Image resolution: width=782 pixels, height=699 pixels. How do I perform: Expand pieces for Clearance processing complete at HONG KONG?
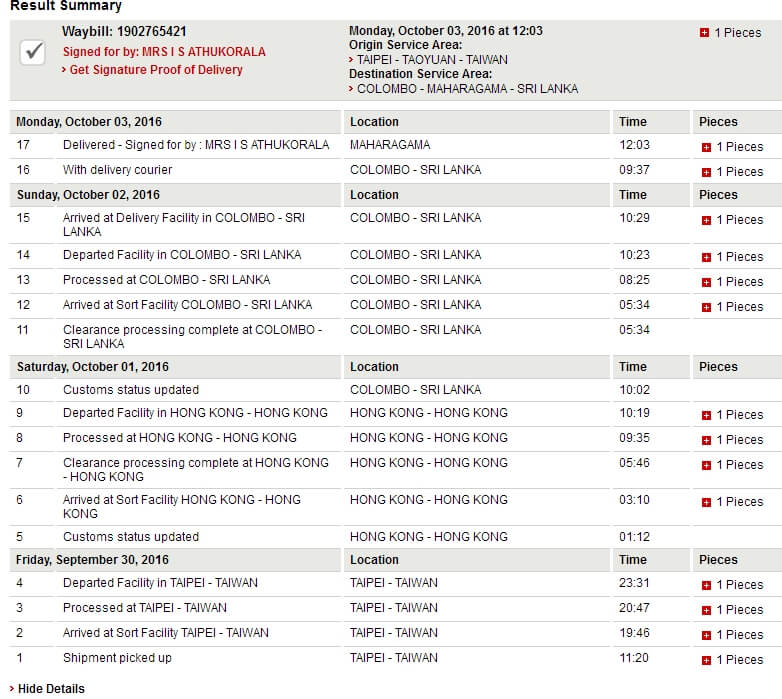click(706, 465)
